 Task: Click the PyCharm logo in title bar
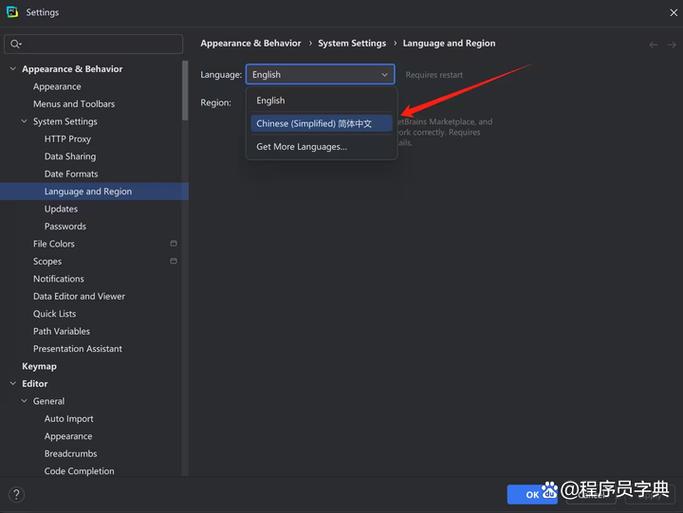(13, 12)
